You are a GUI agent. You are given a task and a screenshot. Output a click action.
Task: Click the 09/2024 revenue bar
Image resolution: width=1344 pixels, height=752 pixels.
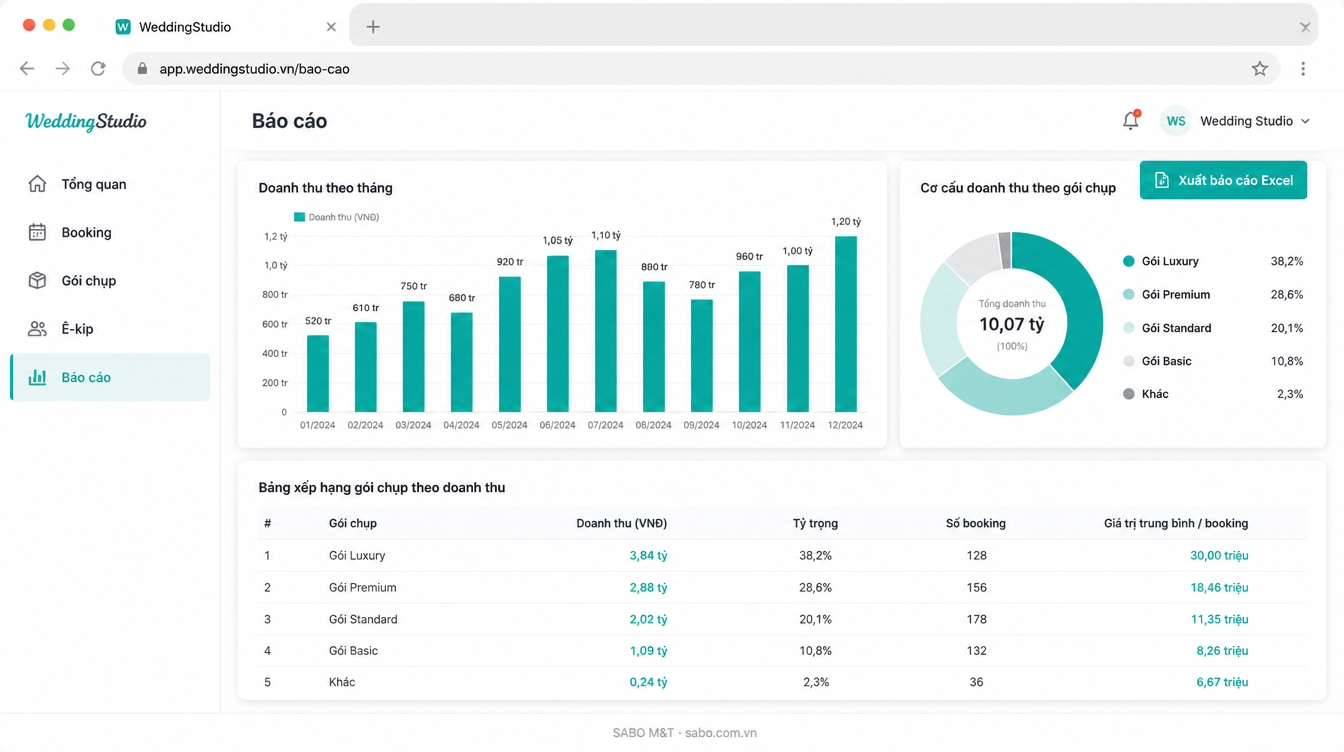click(x=702, y=356)
